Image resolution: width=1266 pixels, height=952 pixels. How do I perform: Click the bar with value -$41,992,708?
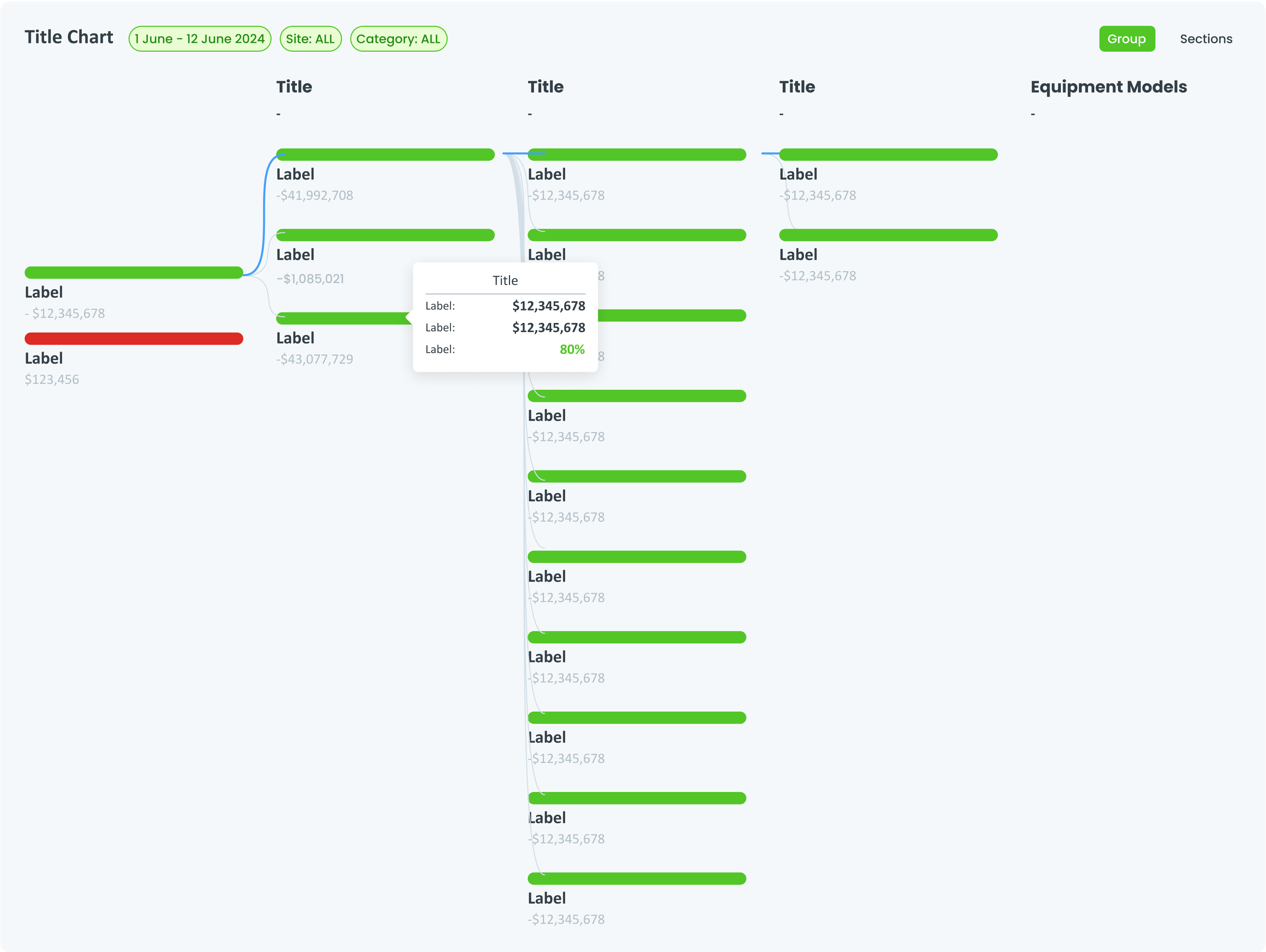[385, 154]
